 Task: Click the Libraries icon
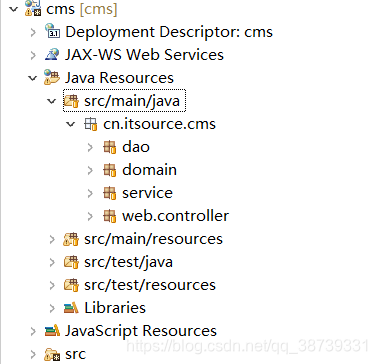[x=71, y=308]
